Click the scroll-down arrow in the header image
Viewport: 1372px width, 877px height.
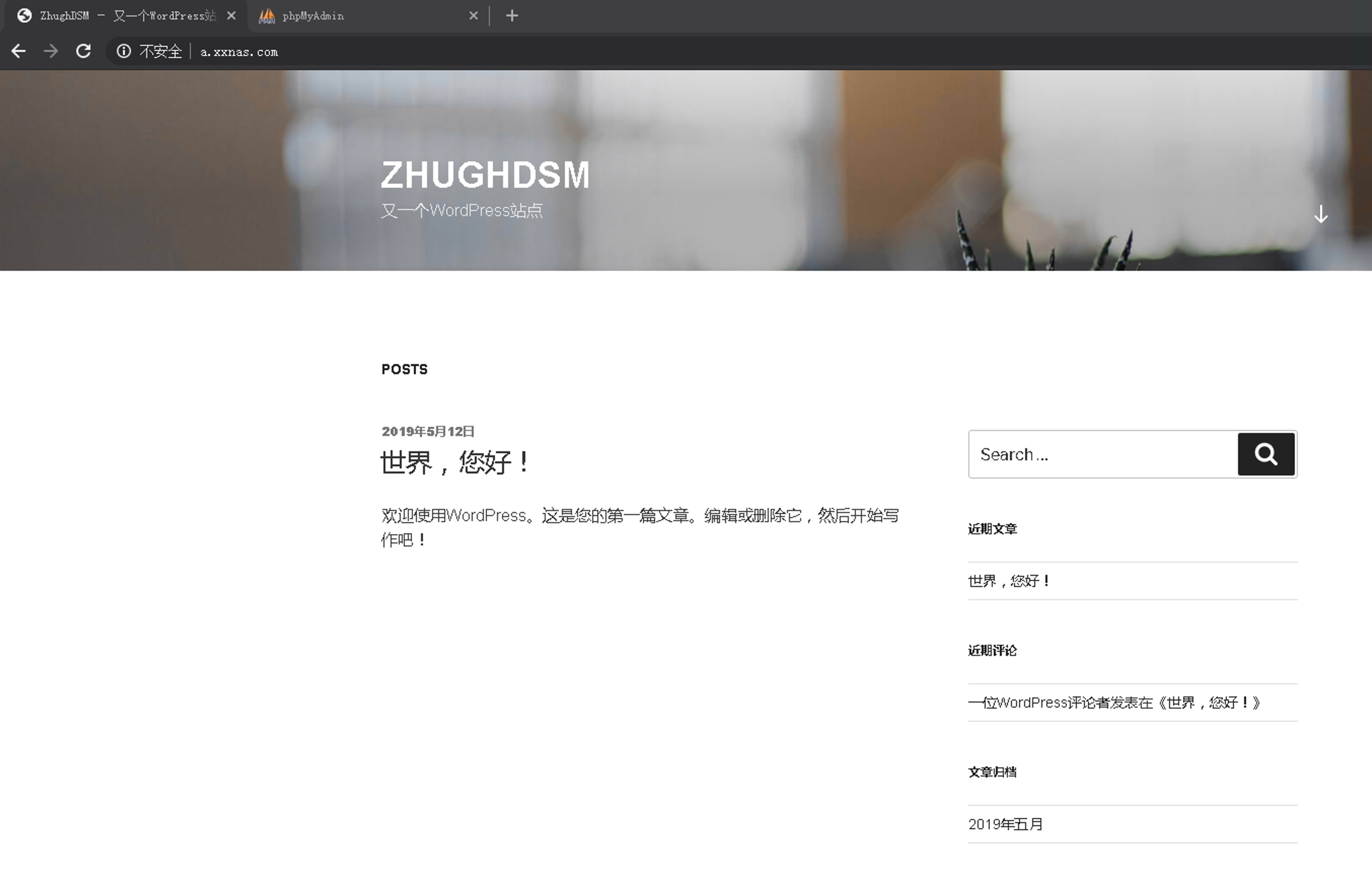[1321, 215]
